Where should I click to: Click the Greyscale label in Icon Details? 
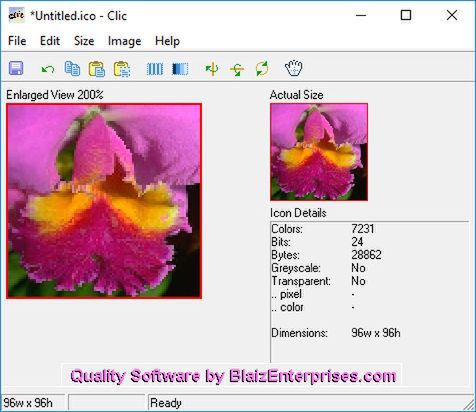(x=296, y=268)
